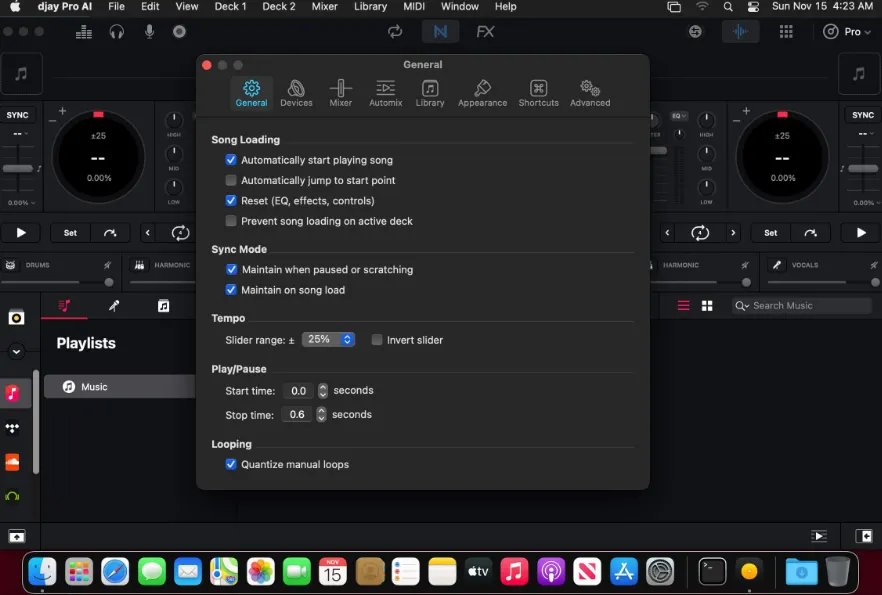This screenshot has height=595, width=882.
Task: Click the microphone icon in toolbar
Action: click(149, 31)
